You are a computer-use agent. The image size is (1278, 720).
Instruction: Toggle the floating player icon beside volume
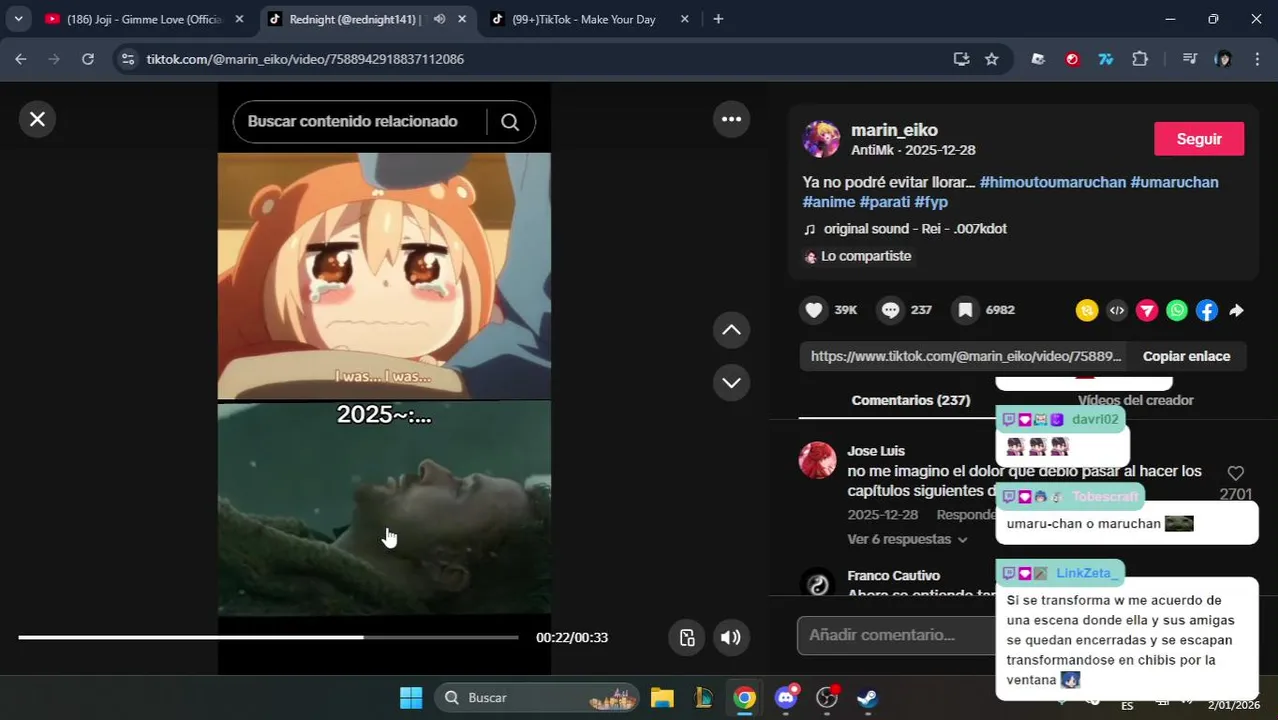[x=687, y=637]
